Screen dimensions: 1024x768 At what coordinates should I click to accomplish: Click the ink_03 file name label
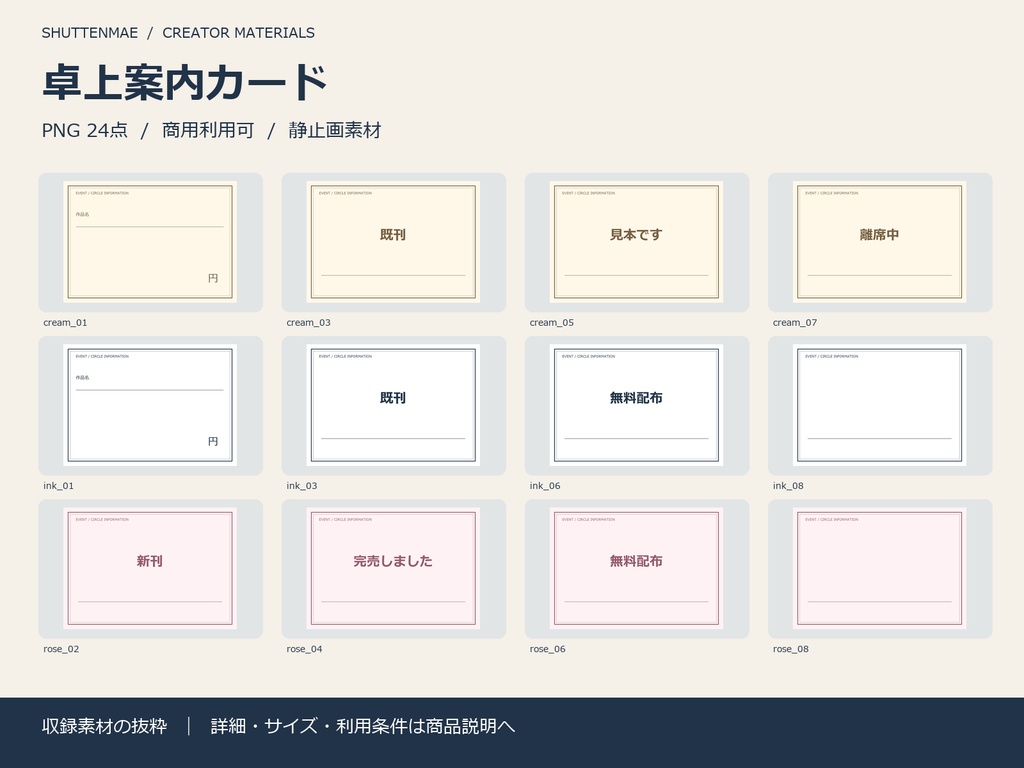click(x=302, y=486)
